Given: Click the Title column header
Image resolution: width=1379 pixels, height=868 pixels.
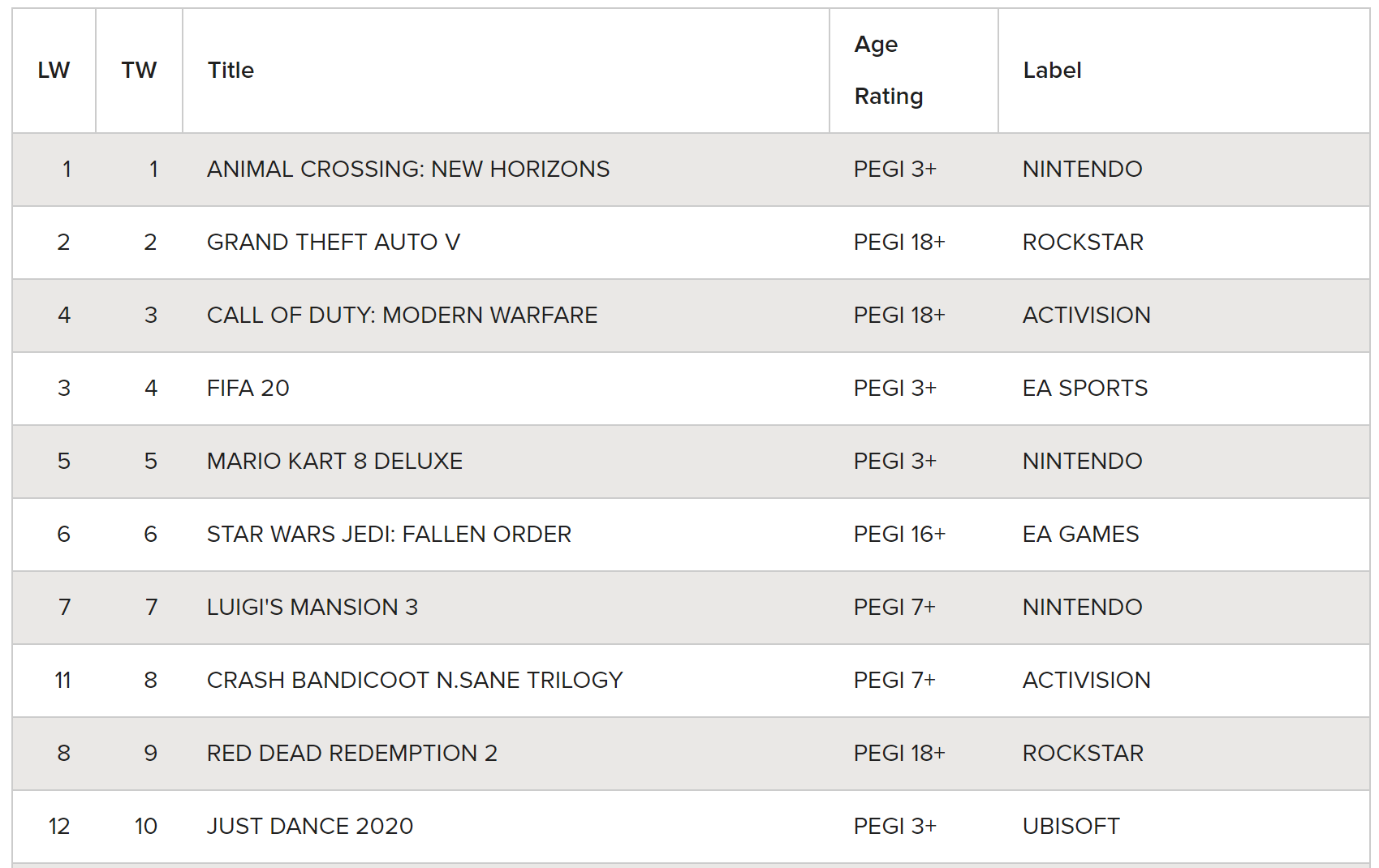Looking at the screenshot, I should [x=231, y=71].
